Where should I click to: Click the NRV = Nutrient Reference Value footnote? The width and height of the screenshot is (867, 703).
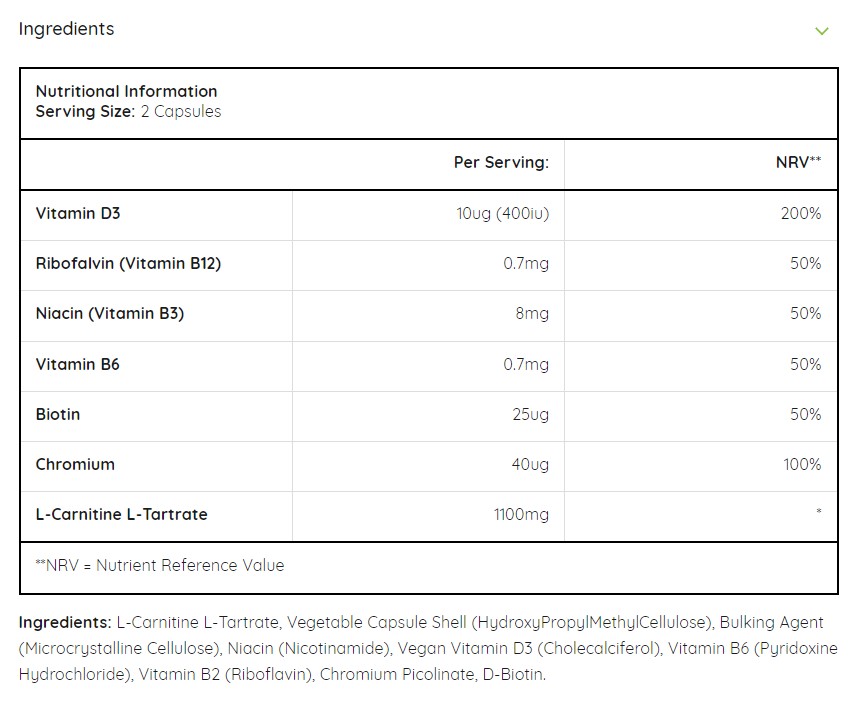[160, 565]
